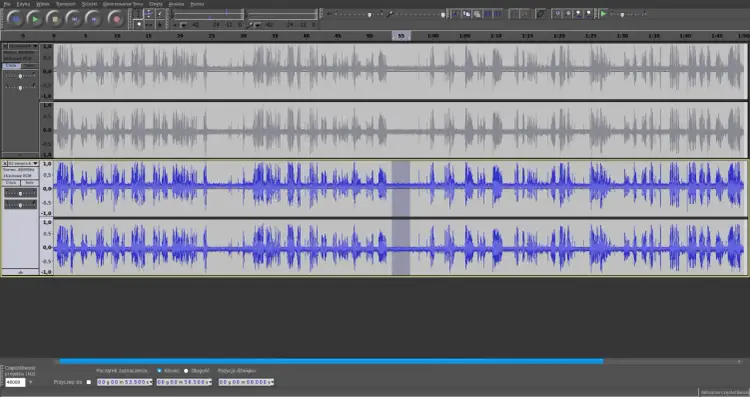Stop playback with the Stop button
750x397 pixels.
[x=55, y=19]
